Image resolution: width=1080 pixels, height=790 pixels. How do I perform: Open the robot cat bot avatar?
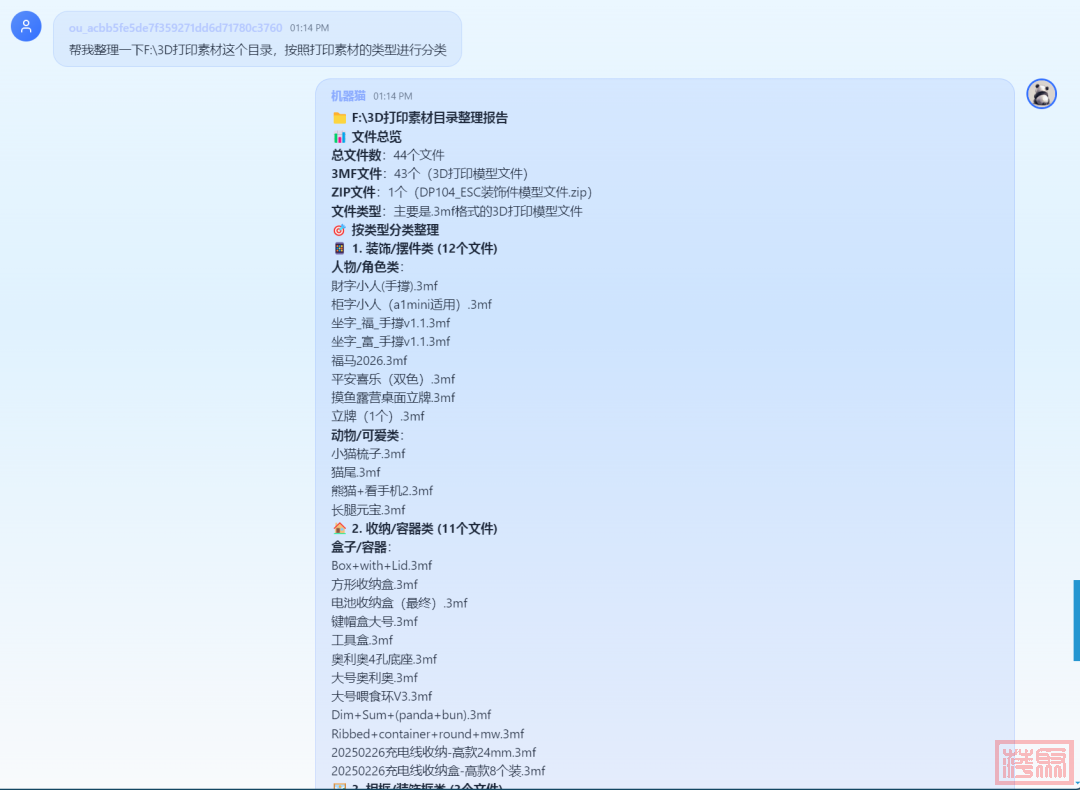(x=1041, y=94)
